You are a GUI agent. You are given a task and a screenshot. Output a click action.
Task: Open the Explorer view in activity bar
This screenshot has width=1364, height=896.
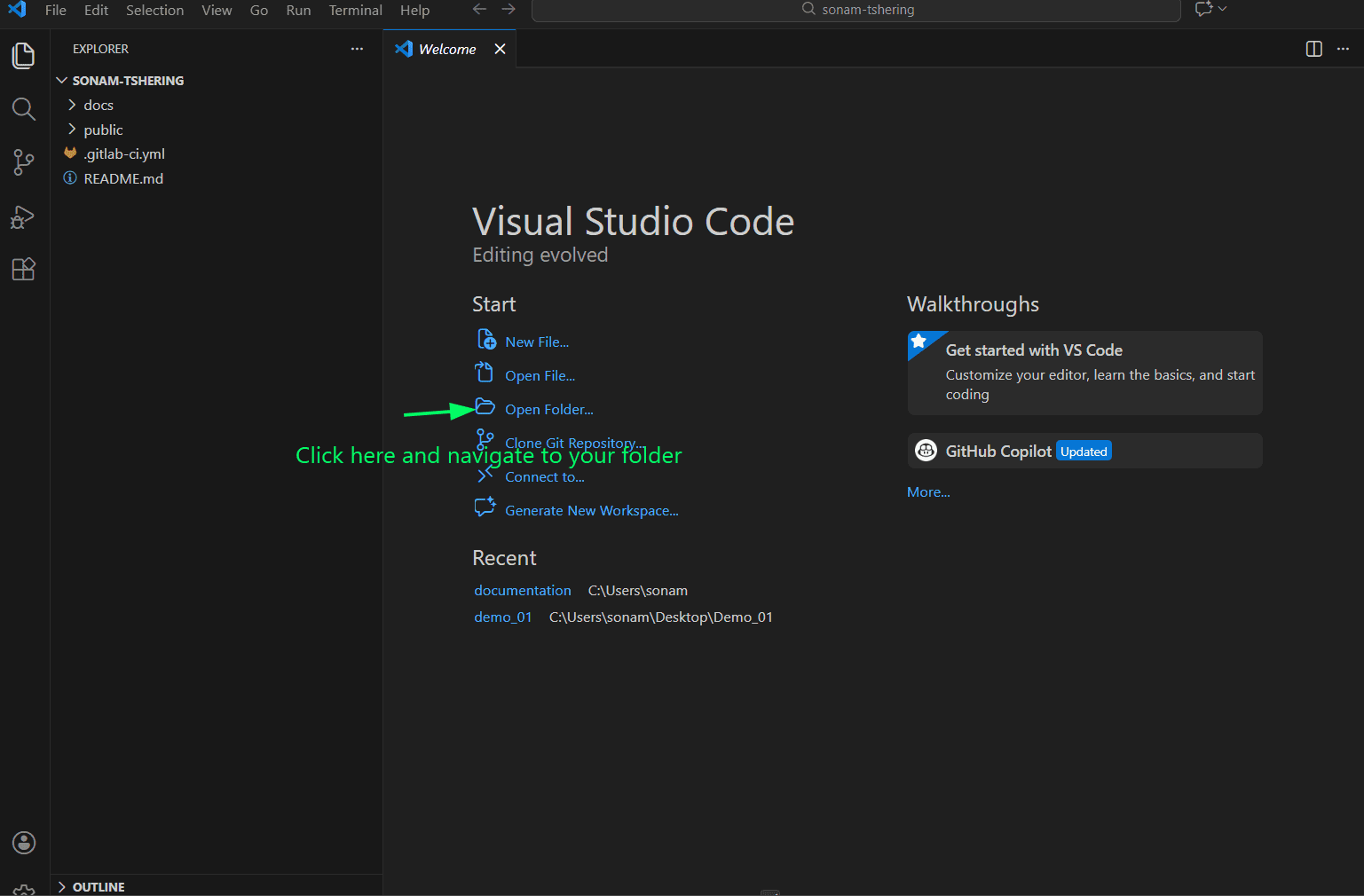point(24,56)
